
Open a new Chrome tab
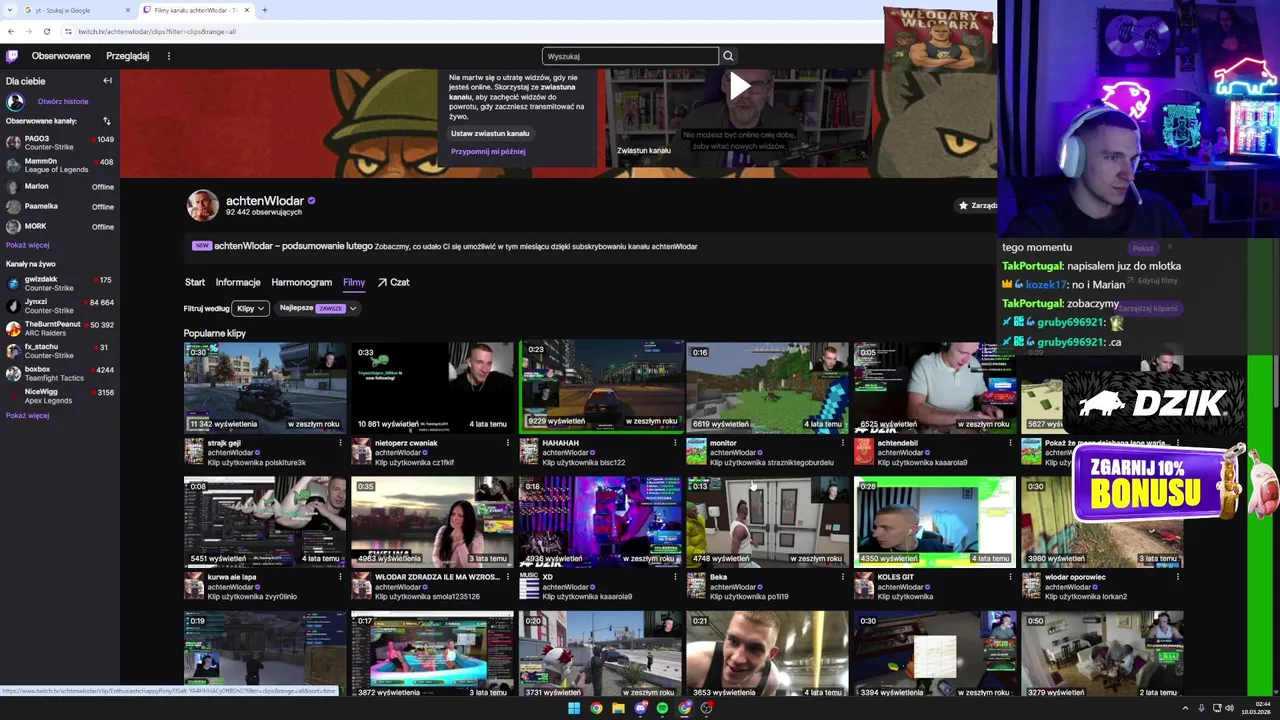(264, 10)
